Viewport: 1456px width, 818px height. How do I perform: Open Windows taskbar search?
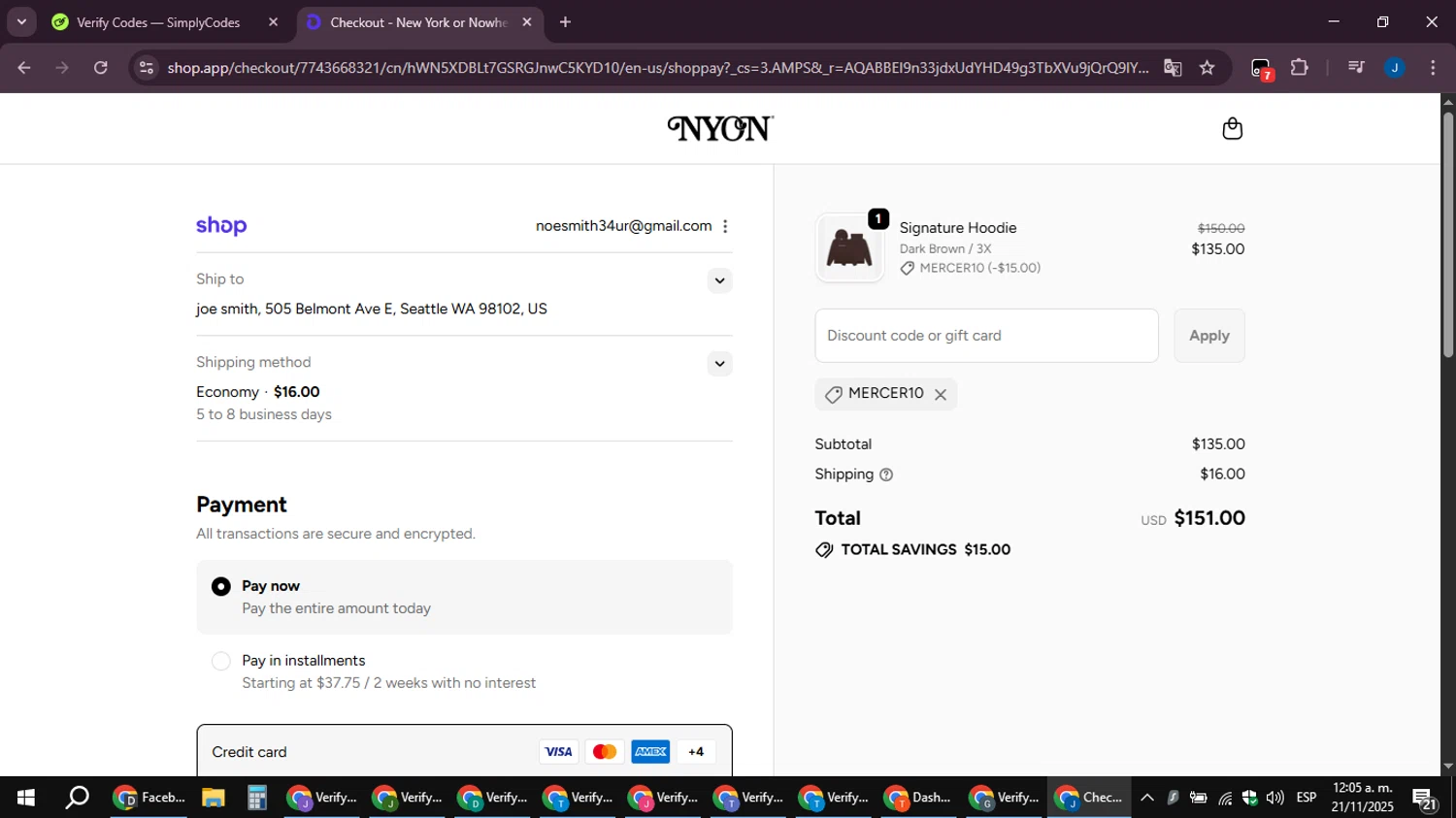pyautogui.click(x=77, y=798)
